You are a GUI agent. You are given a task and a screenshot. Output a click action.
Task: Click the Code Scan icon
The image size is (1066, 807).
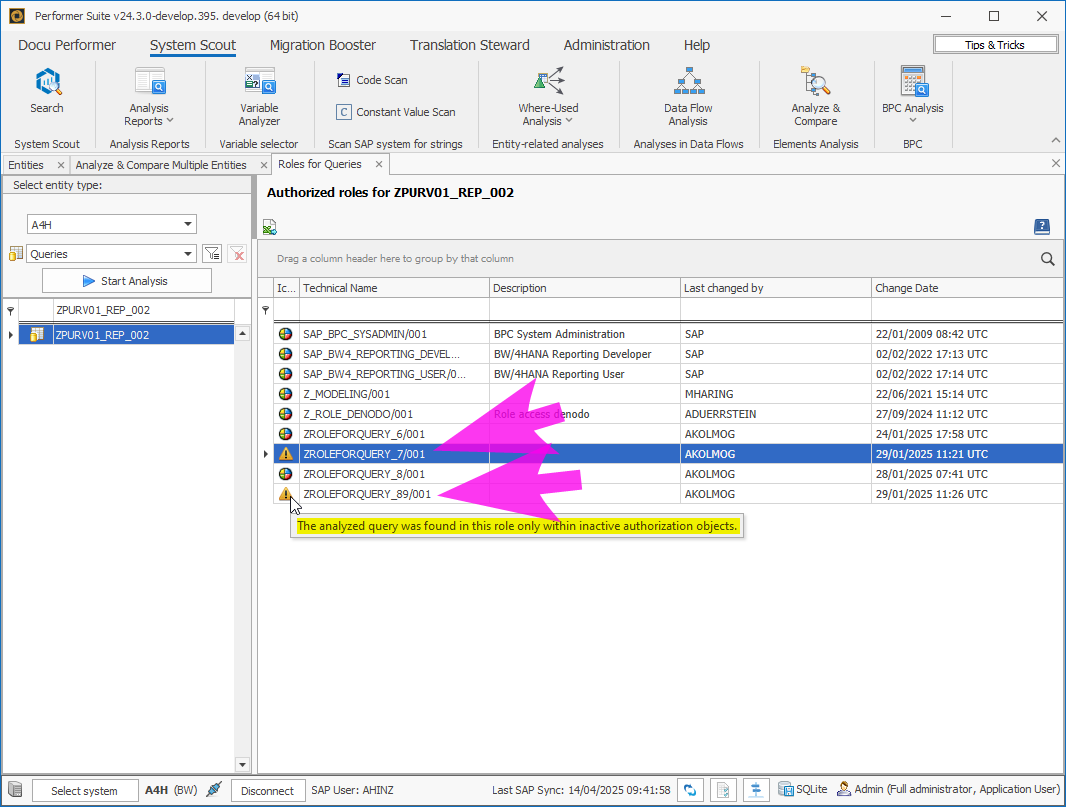pos(344,80)
